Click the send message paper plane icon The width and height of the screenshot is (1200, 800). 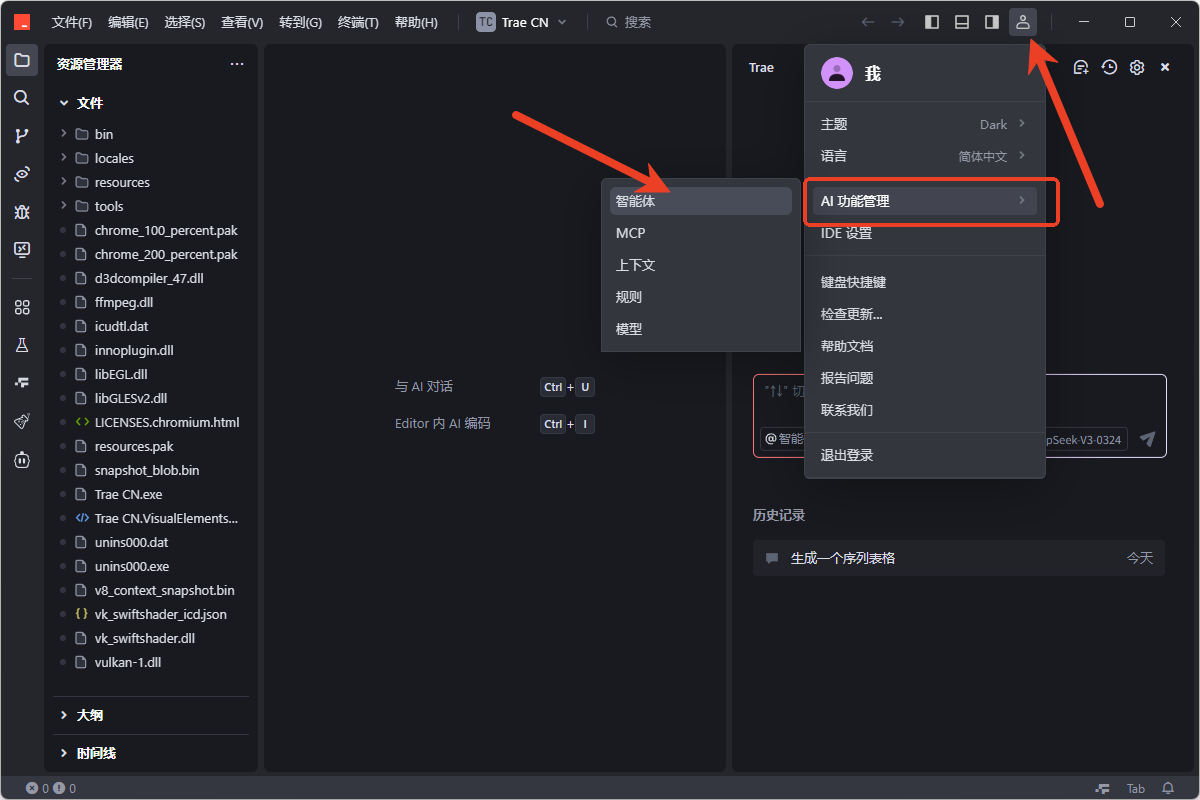pyautogui.click(x=1147, y=439)
